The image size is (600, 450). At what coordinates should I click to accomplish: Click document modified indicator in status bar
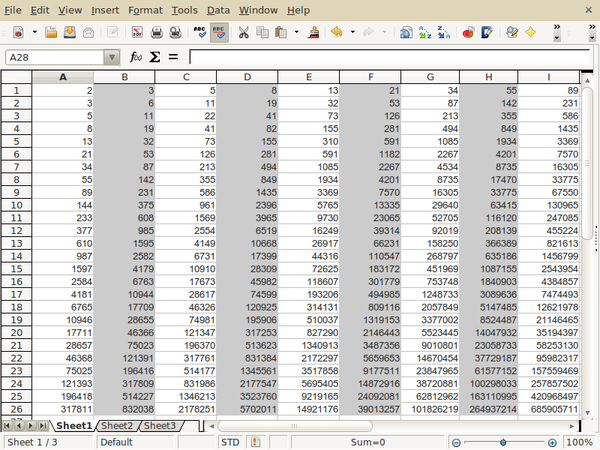point(255,442)
